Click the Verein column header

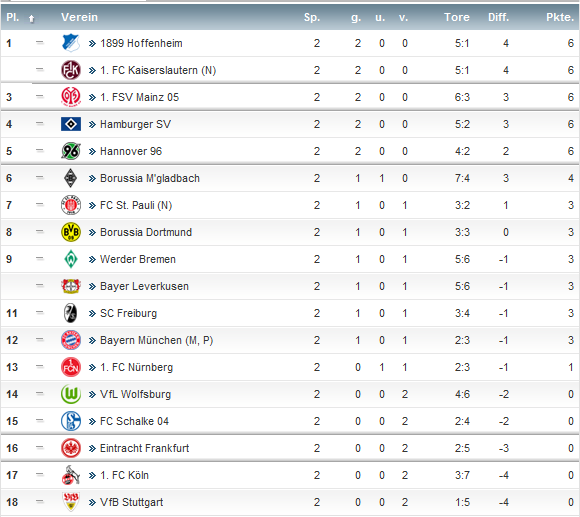point(80,17)
